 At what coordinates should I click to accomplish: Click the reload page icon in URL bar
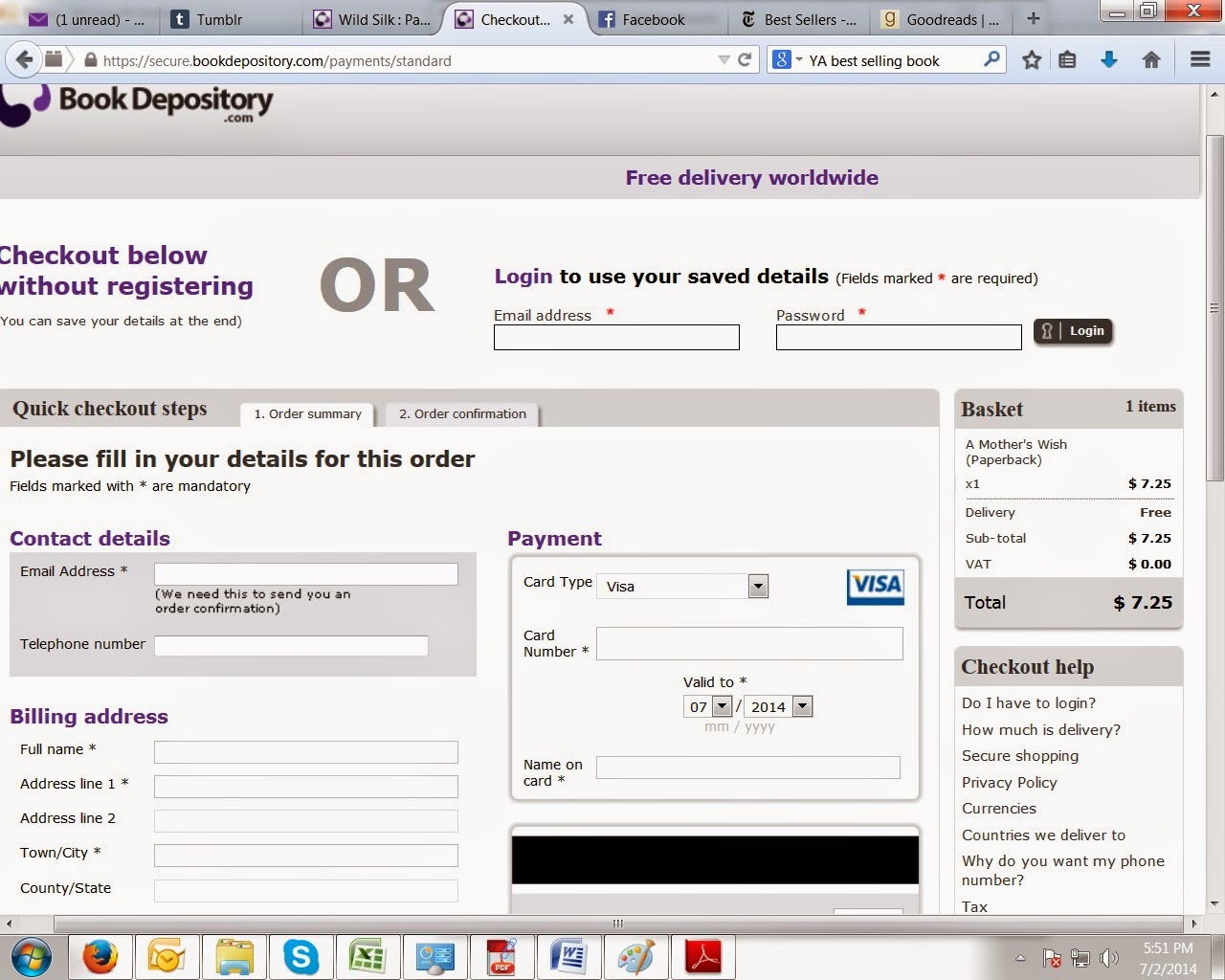tap(745, 59)
